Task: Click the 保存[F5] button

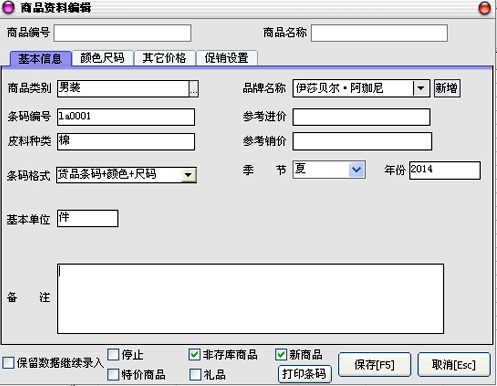Action: click(374, 365)
